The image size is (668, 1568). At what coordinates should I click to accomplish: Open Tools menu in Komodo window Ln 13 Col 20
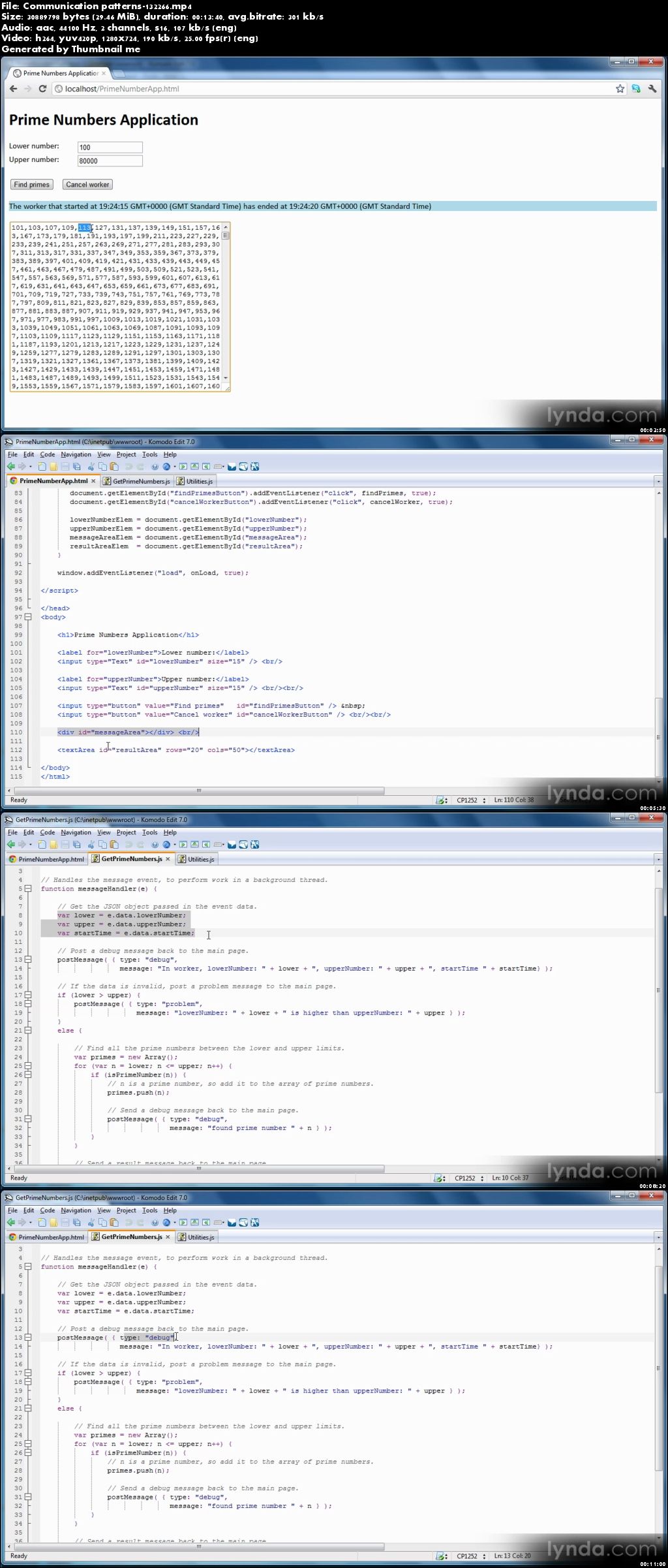(x=149, y=1210)
